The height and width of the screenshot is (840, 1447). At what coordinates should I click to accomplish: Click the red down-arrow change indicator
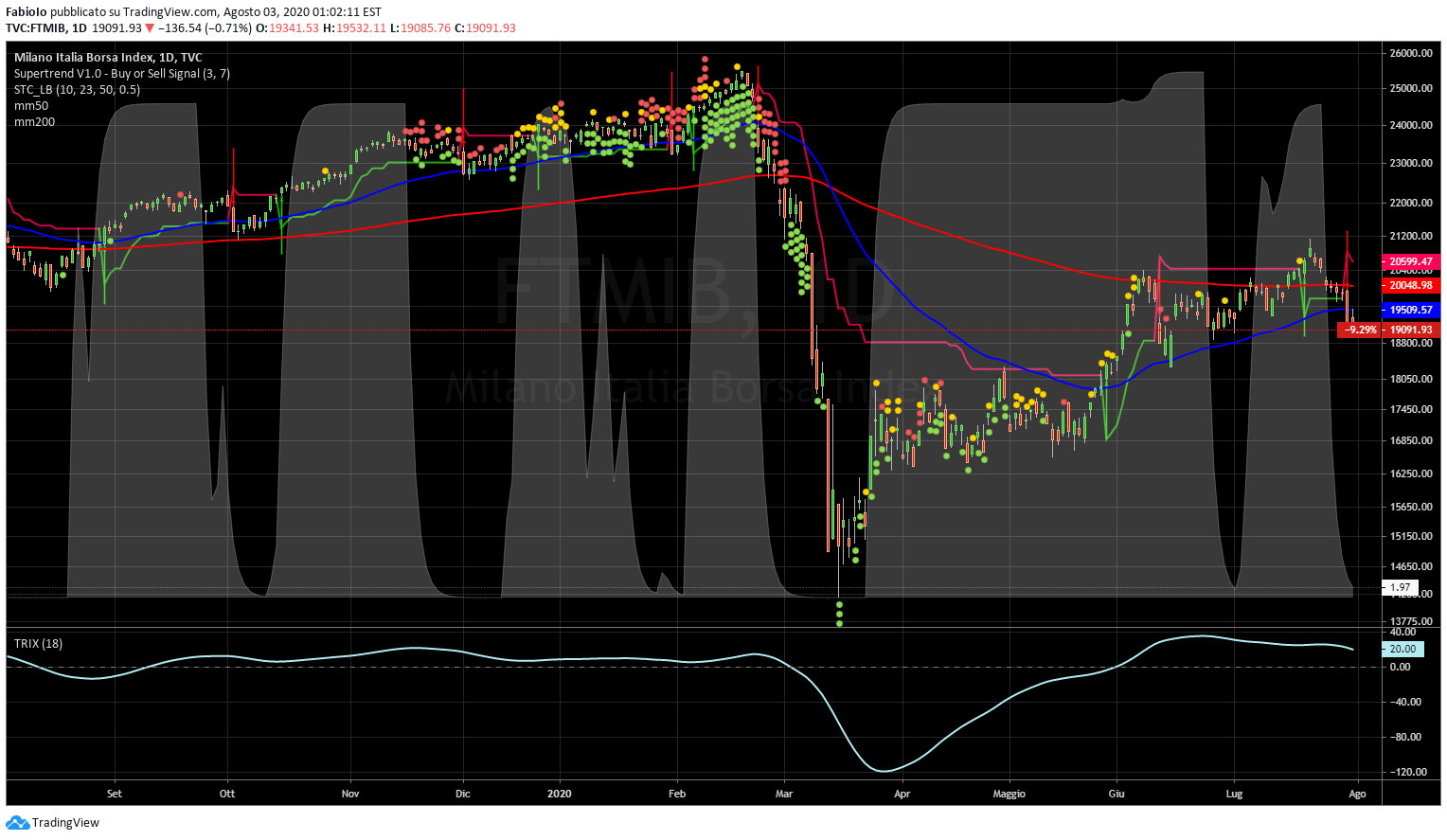(x=149, y=28)
